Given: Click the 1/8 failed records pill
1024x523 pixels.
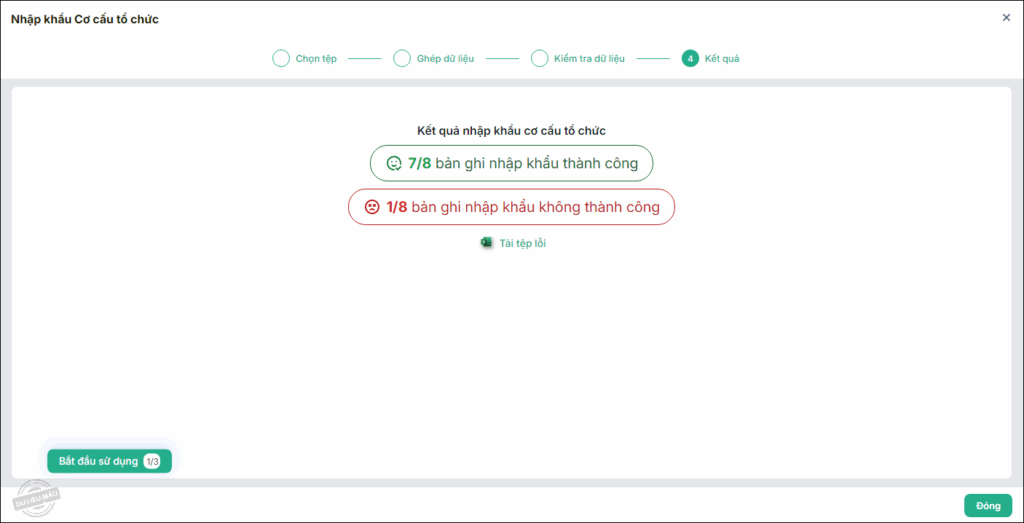Looking at the screenshot, I should [511, 207].
